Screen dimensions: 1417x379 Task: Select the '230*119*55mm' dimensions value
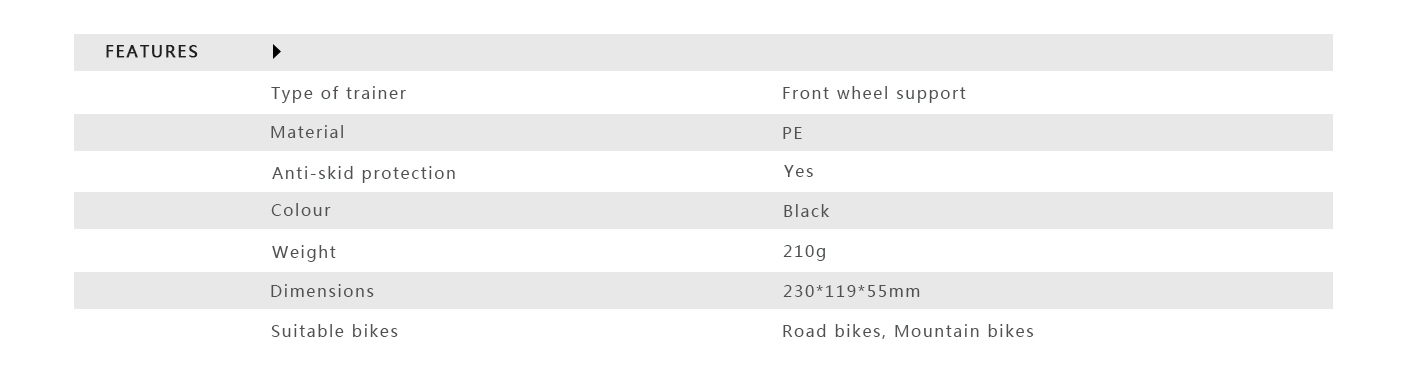852,292
